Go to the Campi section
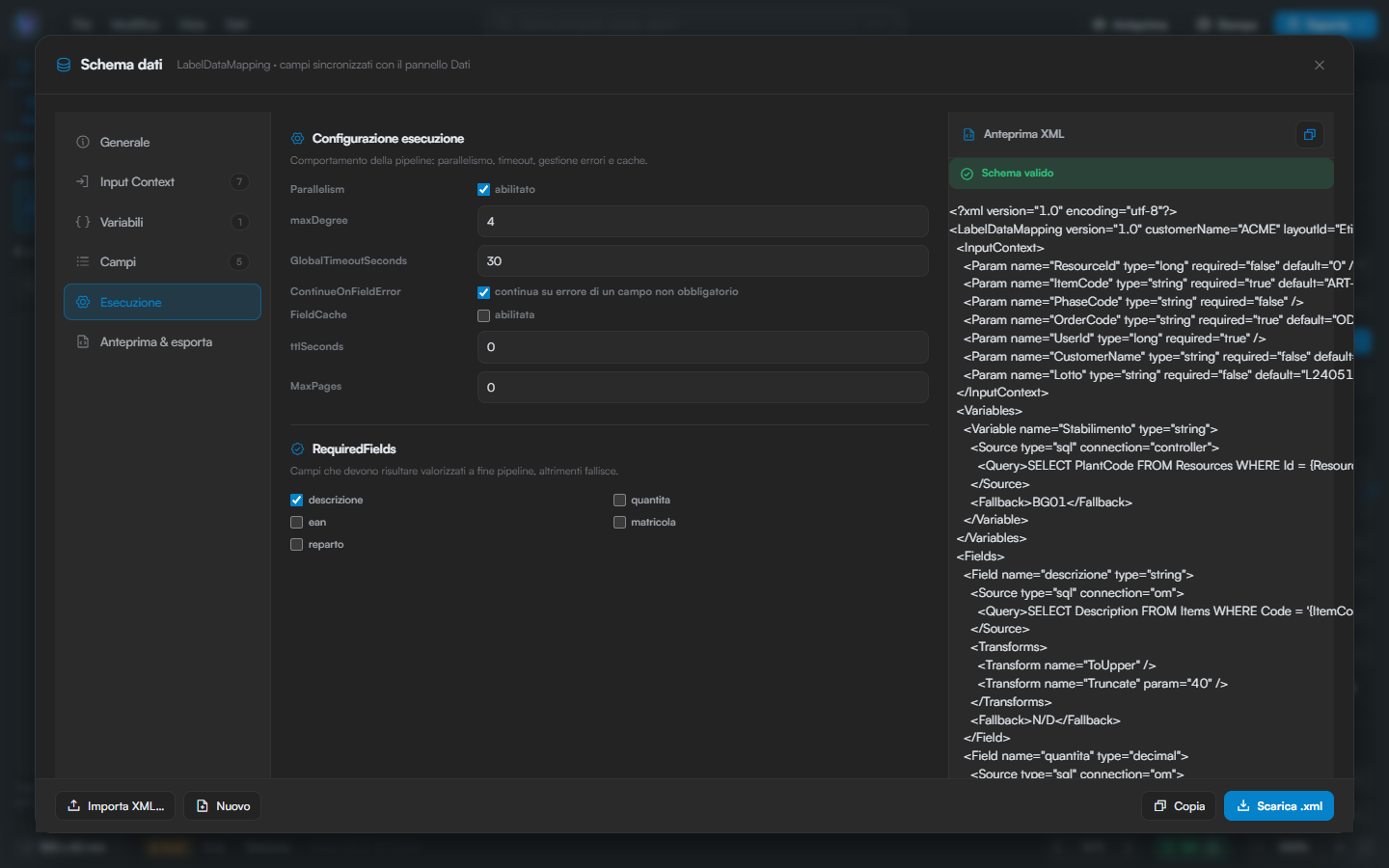The height and width of the screenshot is (868, 1389). 162,262
